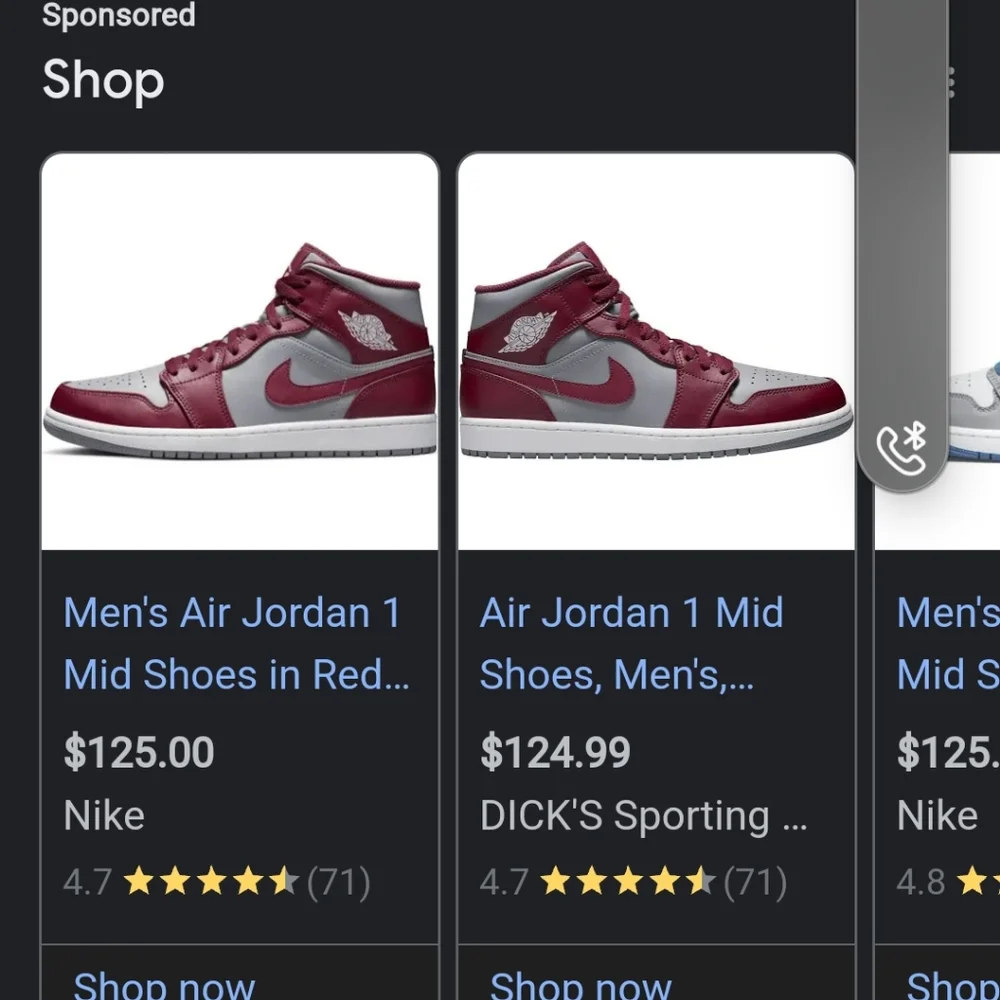Tap the Nike seller name on first card
This screenshot has width=1000, height=1000.
coord(104,816)
